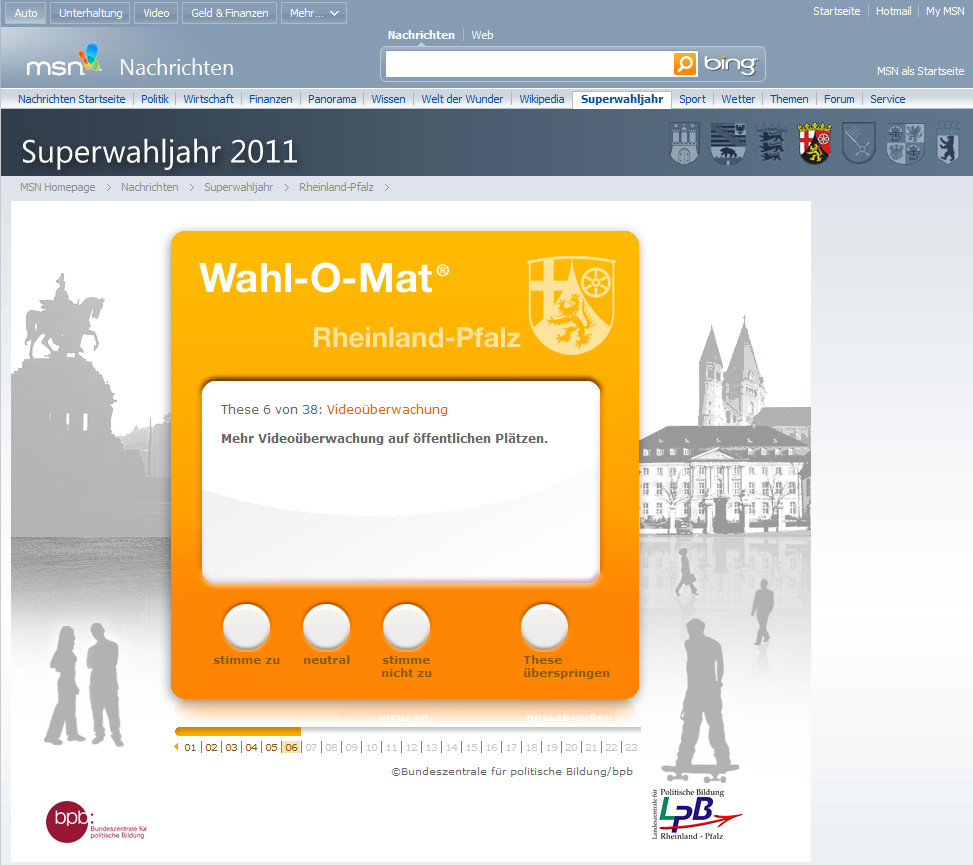Choose the 'stimme nicht zu' answer button
973x865 pixels.
(x=406, y=627)
